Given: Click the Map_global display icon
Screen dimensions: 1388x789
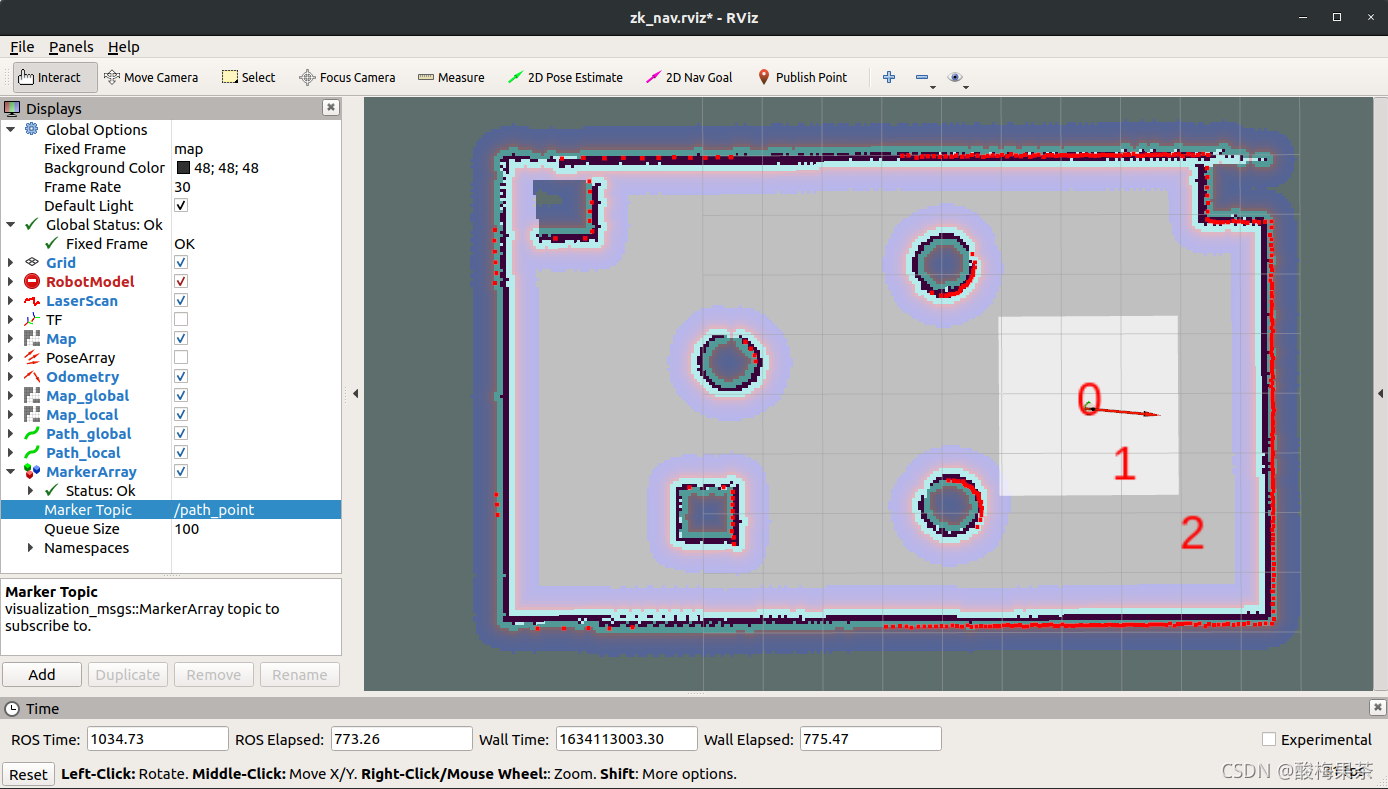Looking at the screenshot, I should (x=32, y=395).
